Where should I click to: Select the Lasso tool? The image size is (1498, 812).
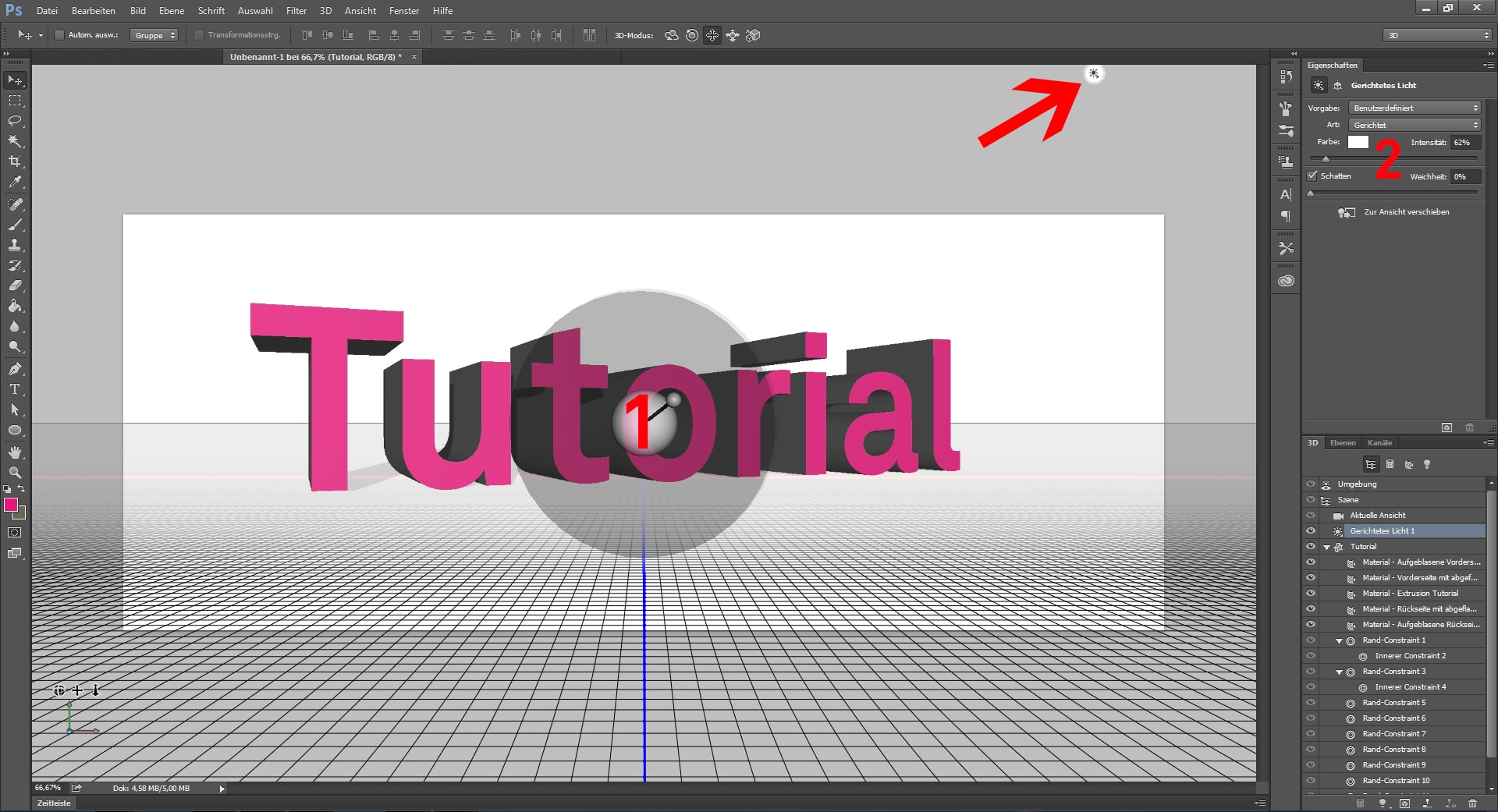(15, 121)
